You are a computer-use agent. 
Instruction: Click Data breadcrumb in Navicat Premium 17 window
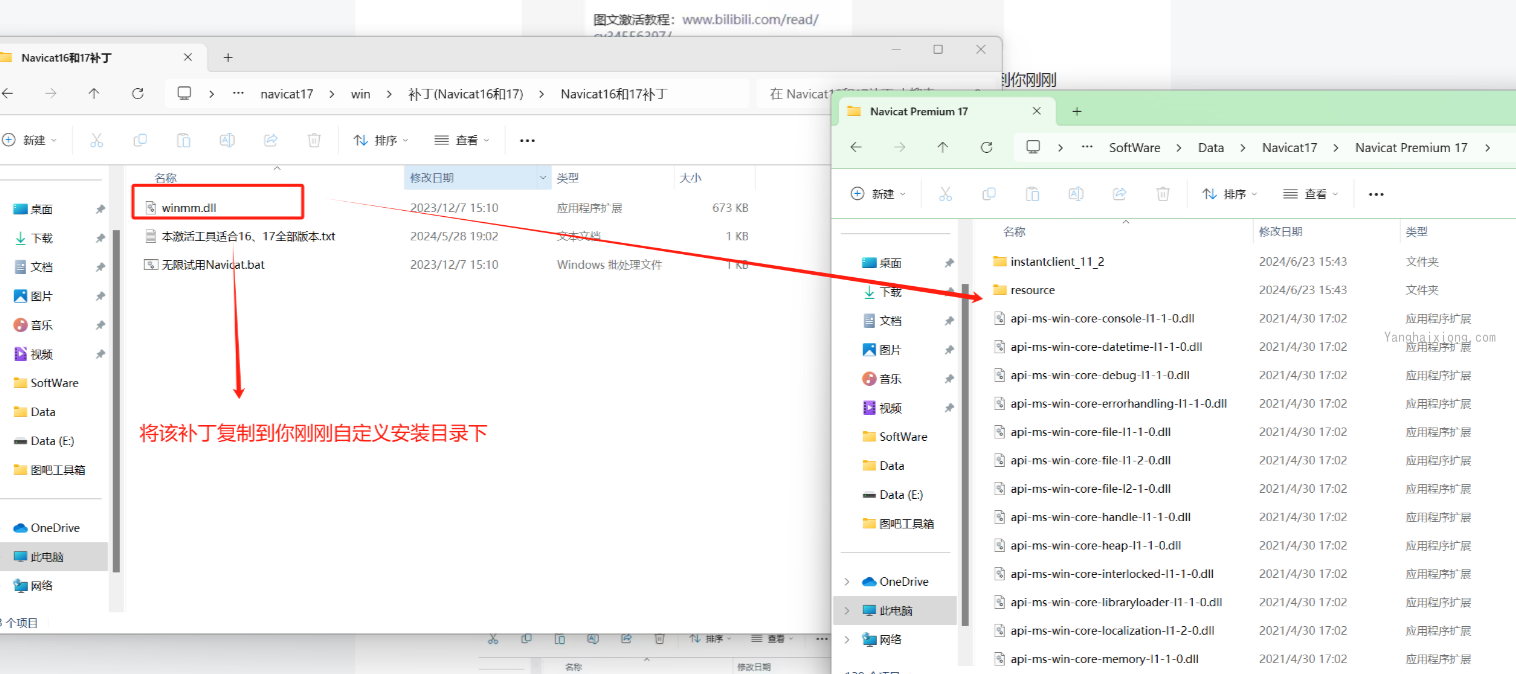pos(1211,147)
